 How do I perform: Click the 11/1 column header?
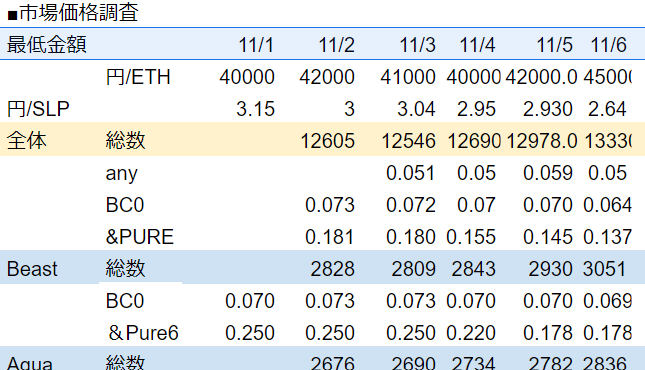click(x=256, y=45)
